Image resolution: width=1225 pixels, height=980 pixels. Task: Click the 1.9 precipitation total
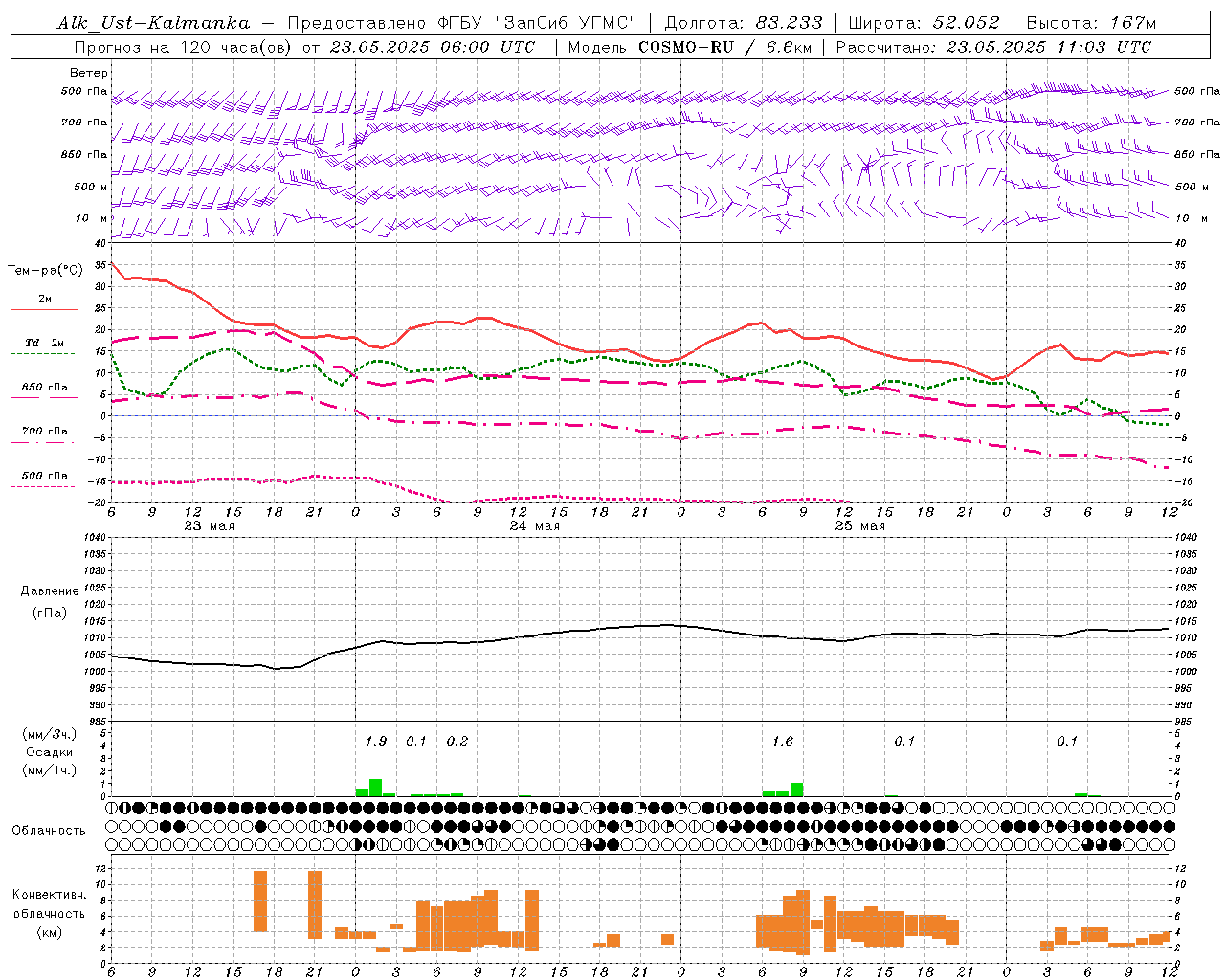point(376,742)
